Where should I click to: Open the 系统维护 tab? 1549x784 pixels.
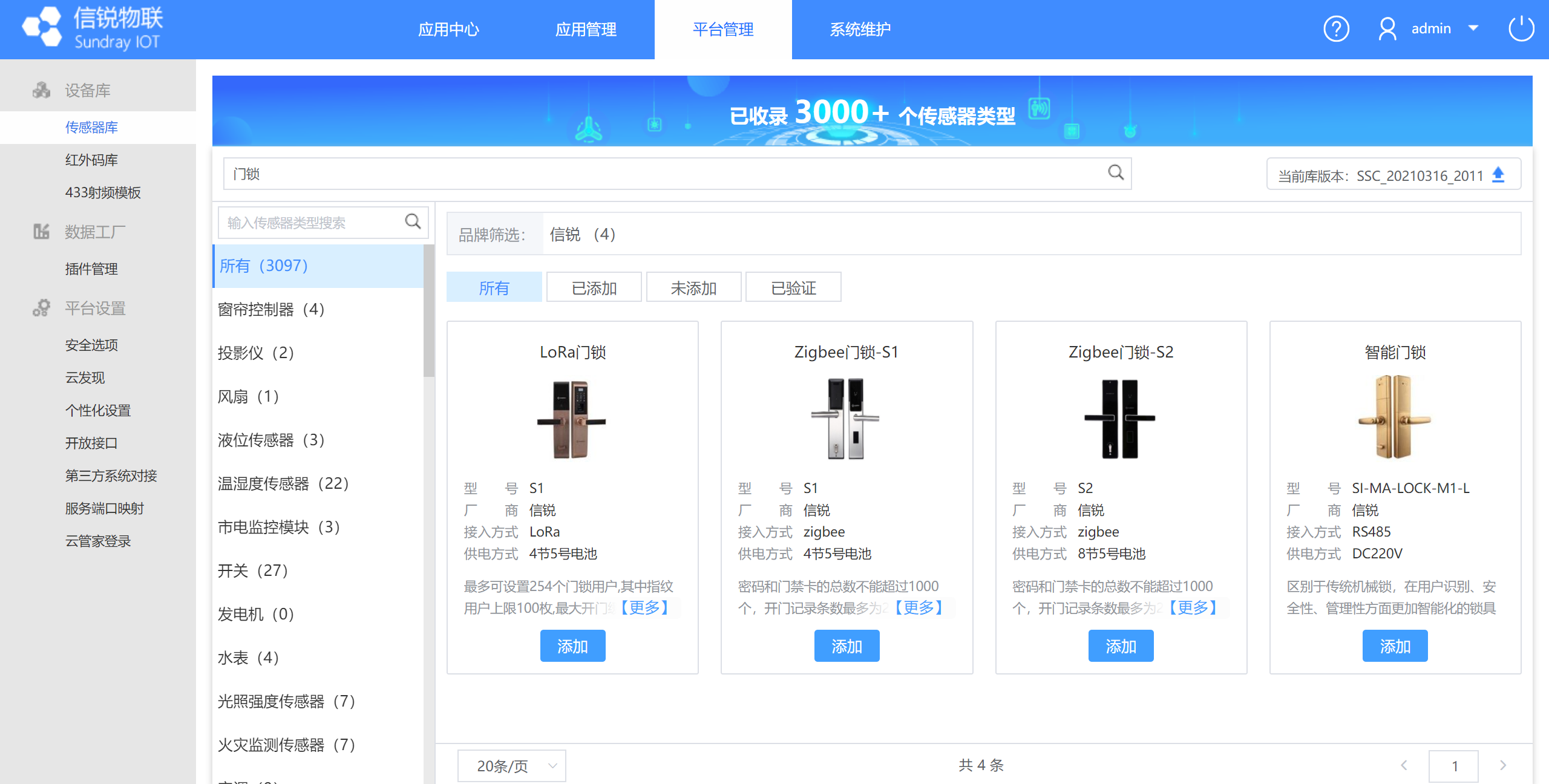pyautogui.click(x=860, y=29)
